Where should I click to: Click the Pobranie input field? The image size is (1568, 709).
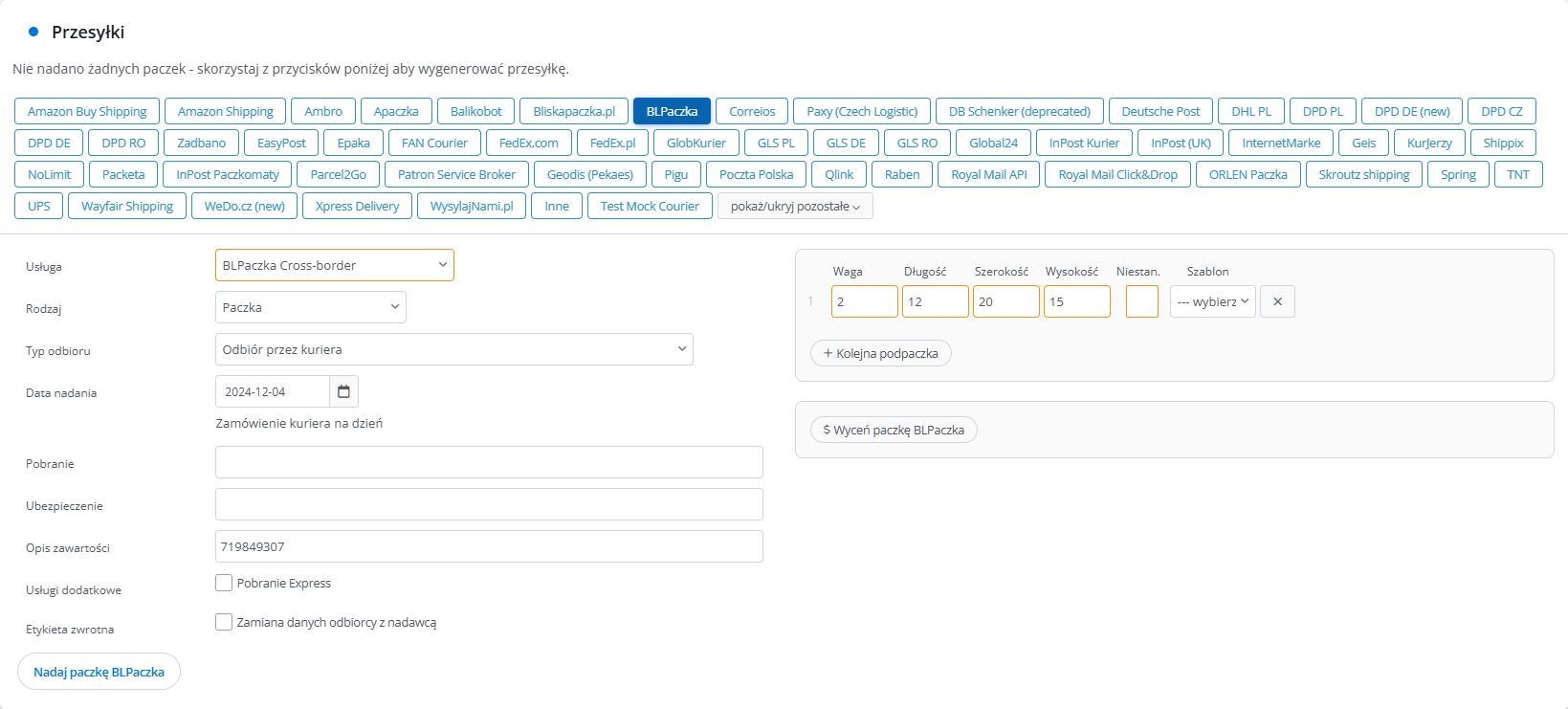(x=489, y=462)
